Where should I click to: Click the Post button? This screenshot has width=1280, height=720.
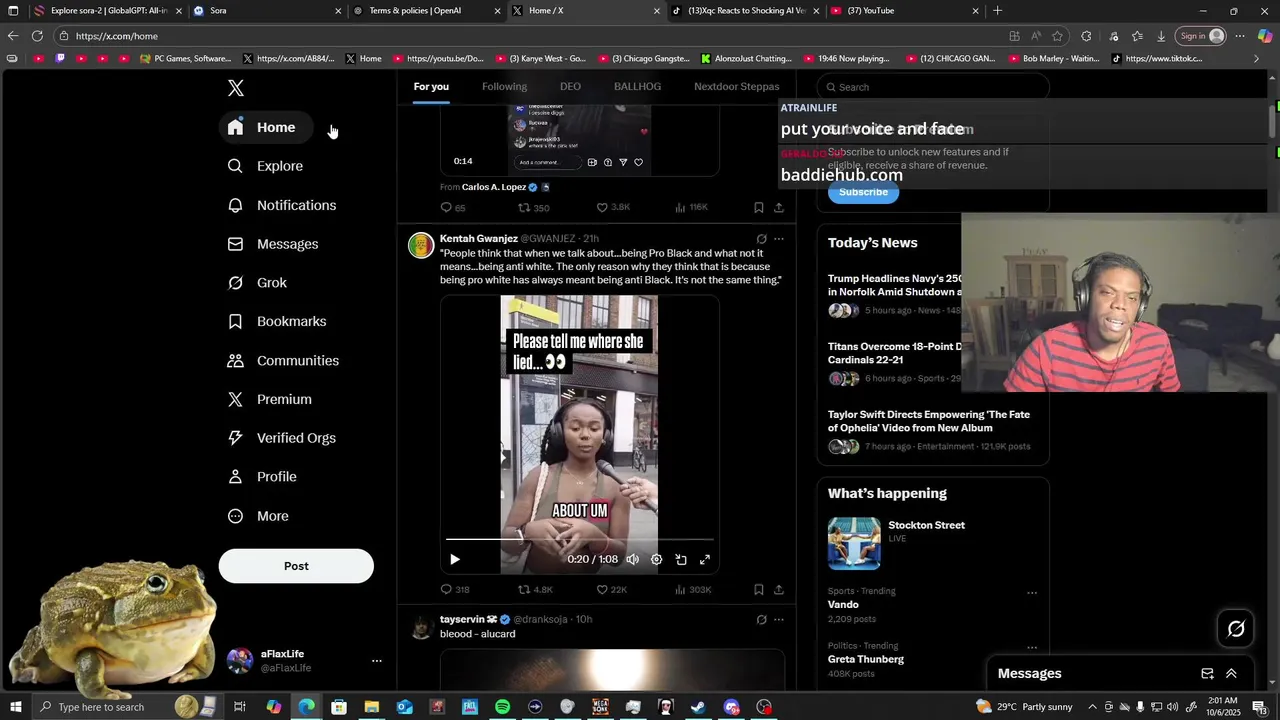click(x=296, y=566)
